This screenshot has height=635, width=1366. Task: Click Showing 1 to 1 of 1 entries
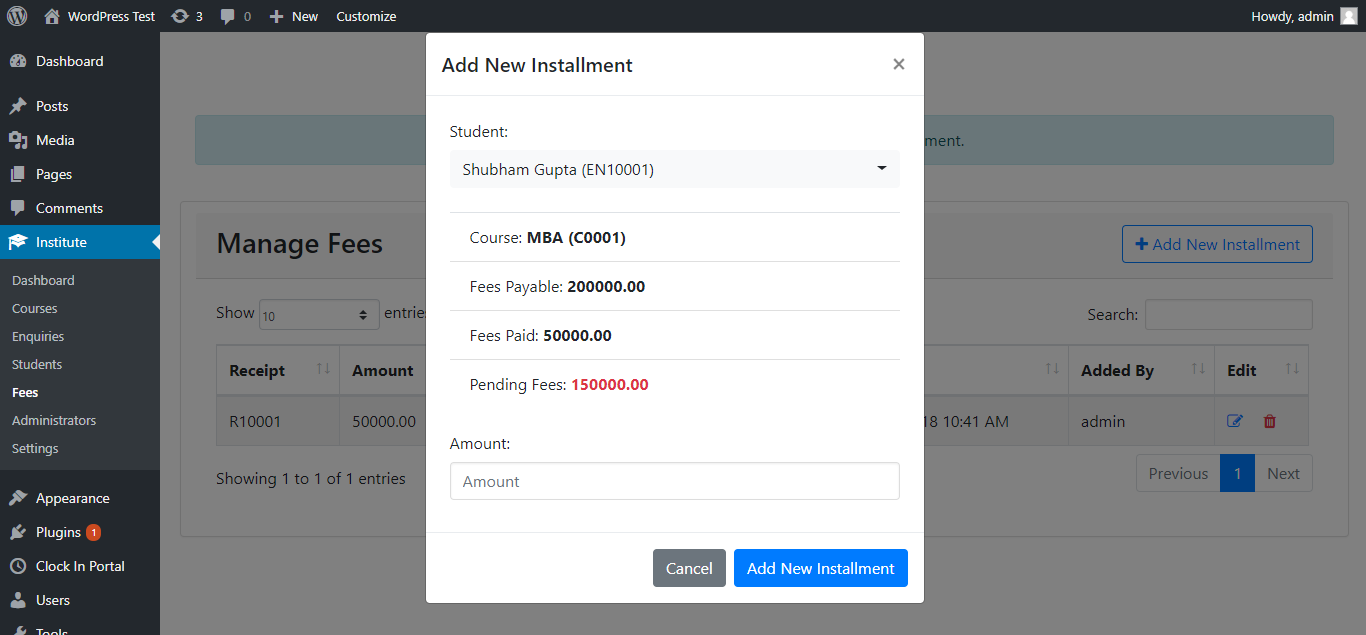coord(311,478)
